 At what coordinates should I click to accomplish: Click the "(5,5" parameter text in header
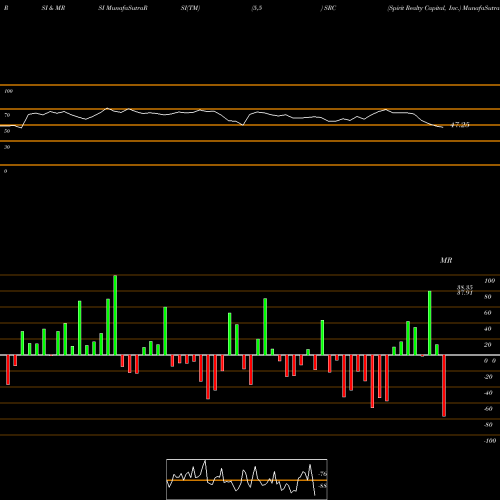point(257,8)
